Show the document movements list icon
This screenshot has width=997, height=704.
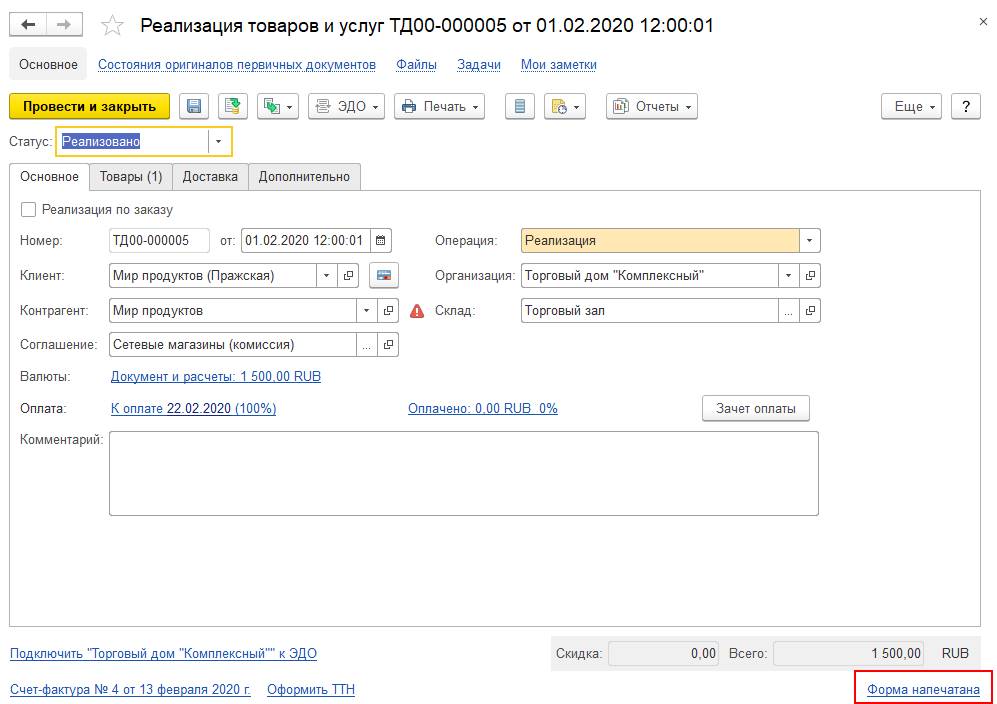tap(519, 106)
